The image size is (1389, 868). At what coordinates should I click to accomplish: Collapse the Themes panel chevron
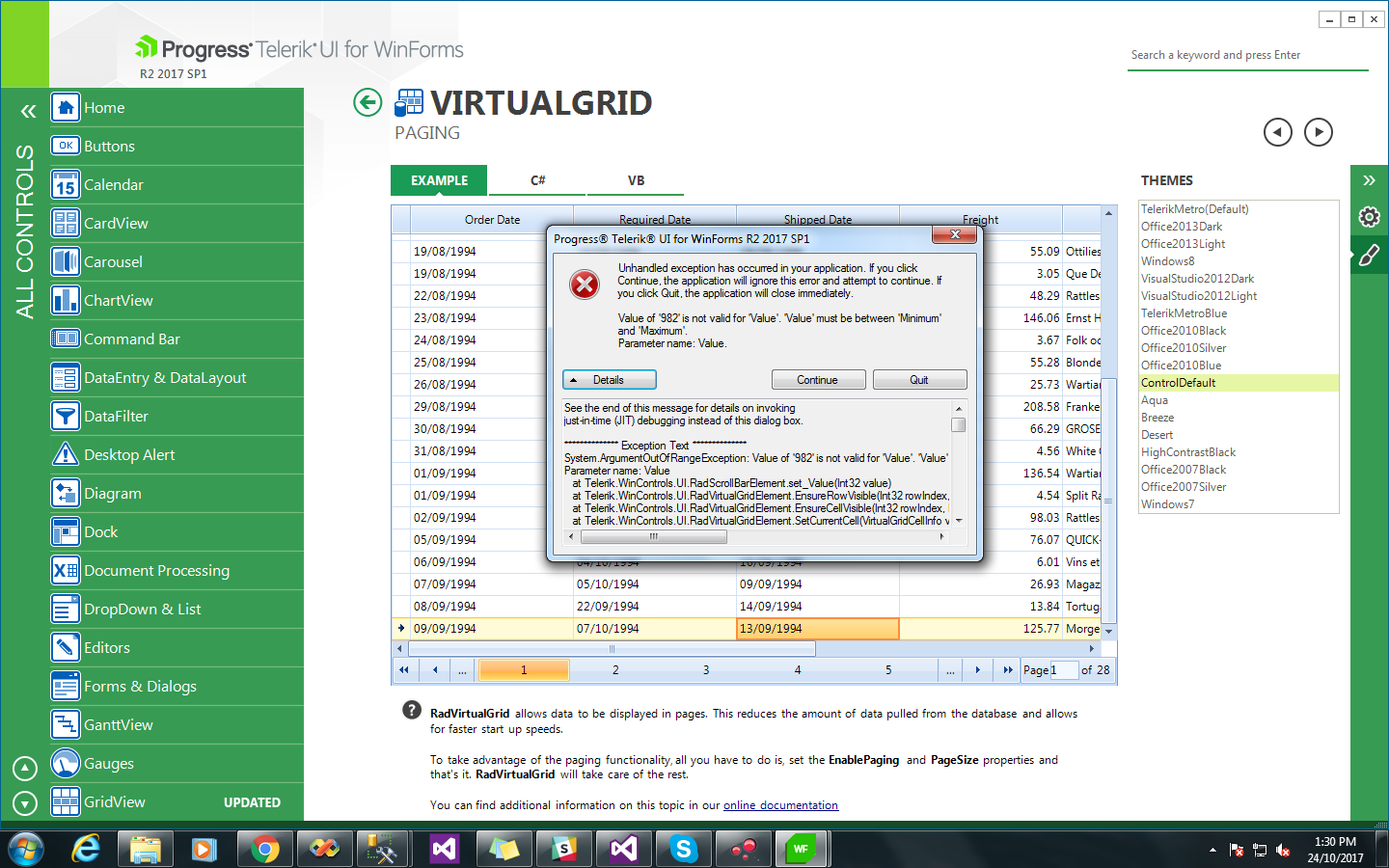pyautogui.click(x=1369, y=180)
